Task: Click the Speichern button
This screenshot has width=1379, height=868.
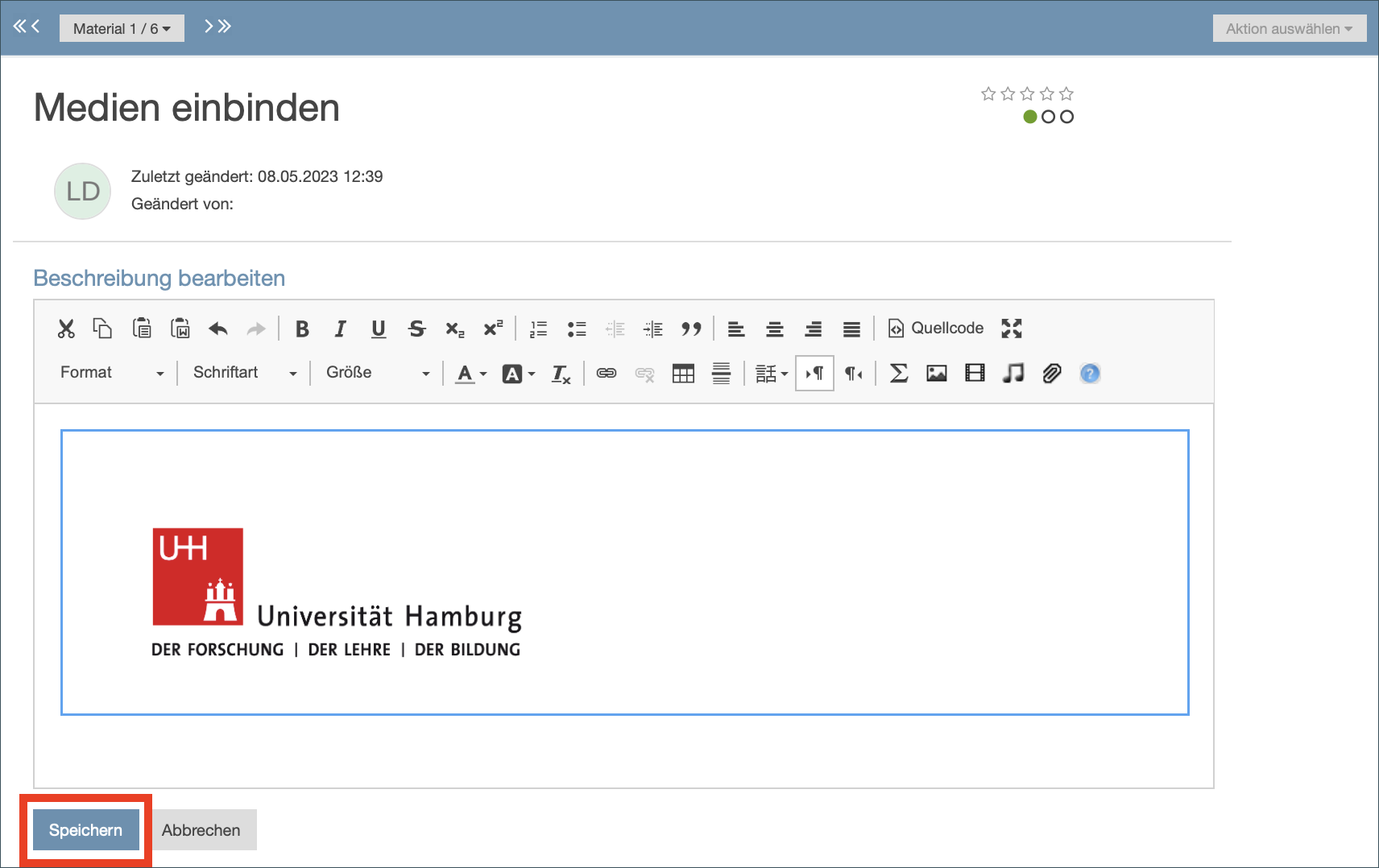Action: tap(85, 830)
